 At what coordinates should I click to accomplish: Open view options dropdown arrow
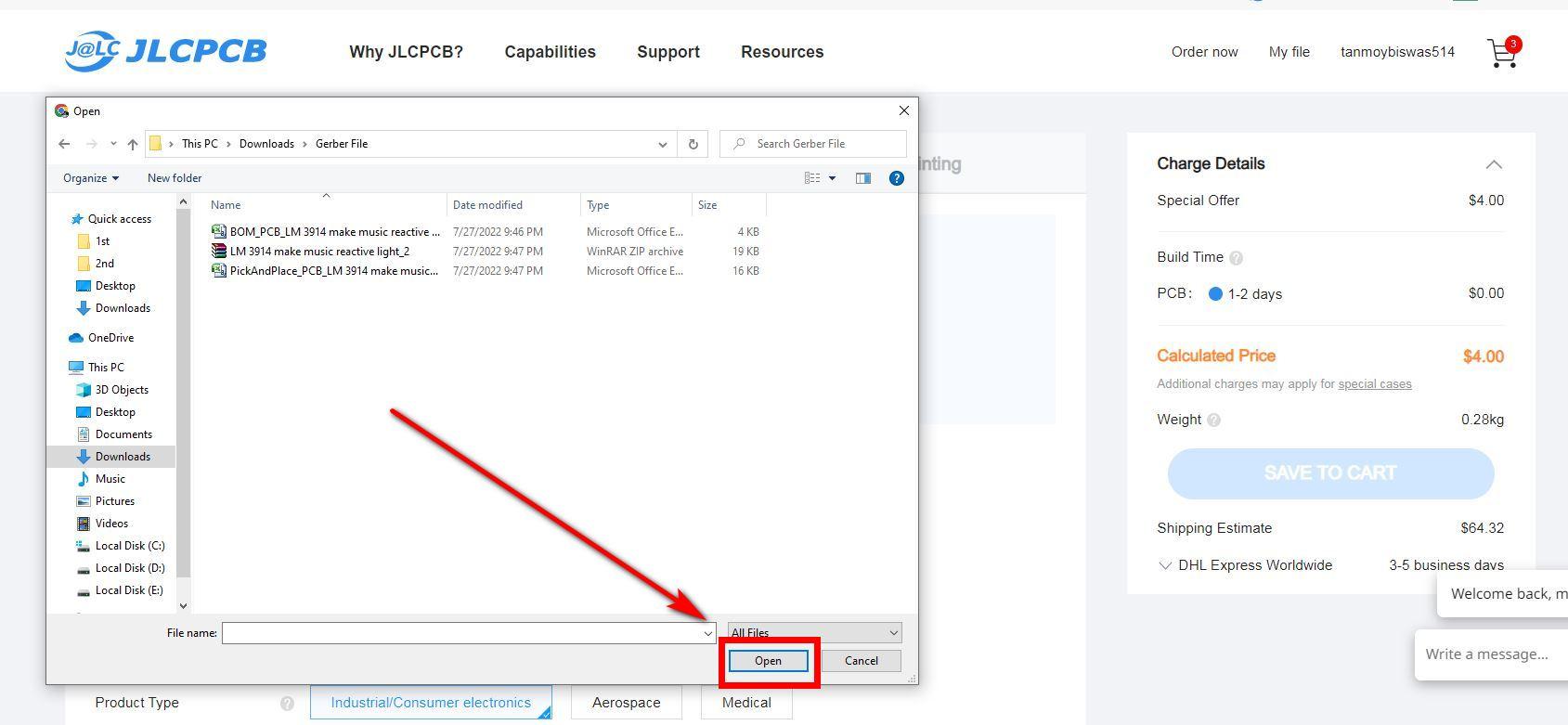[x=832, y=178]
